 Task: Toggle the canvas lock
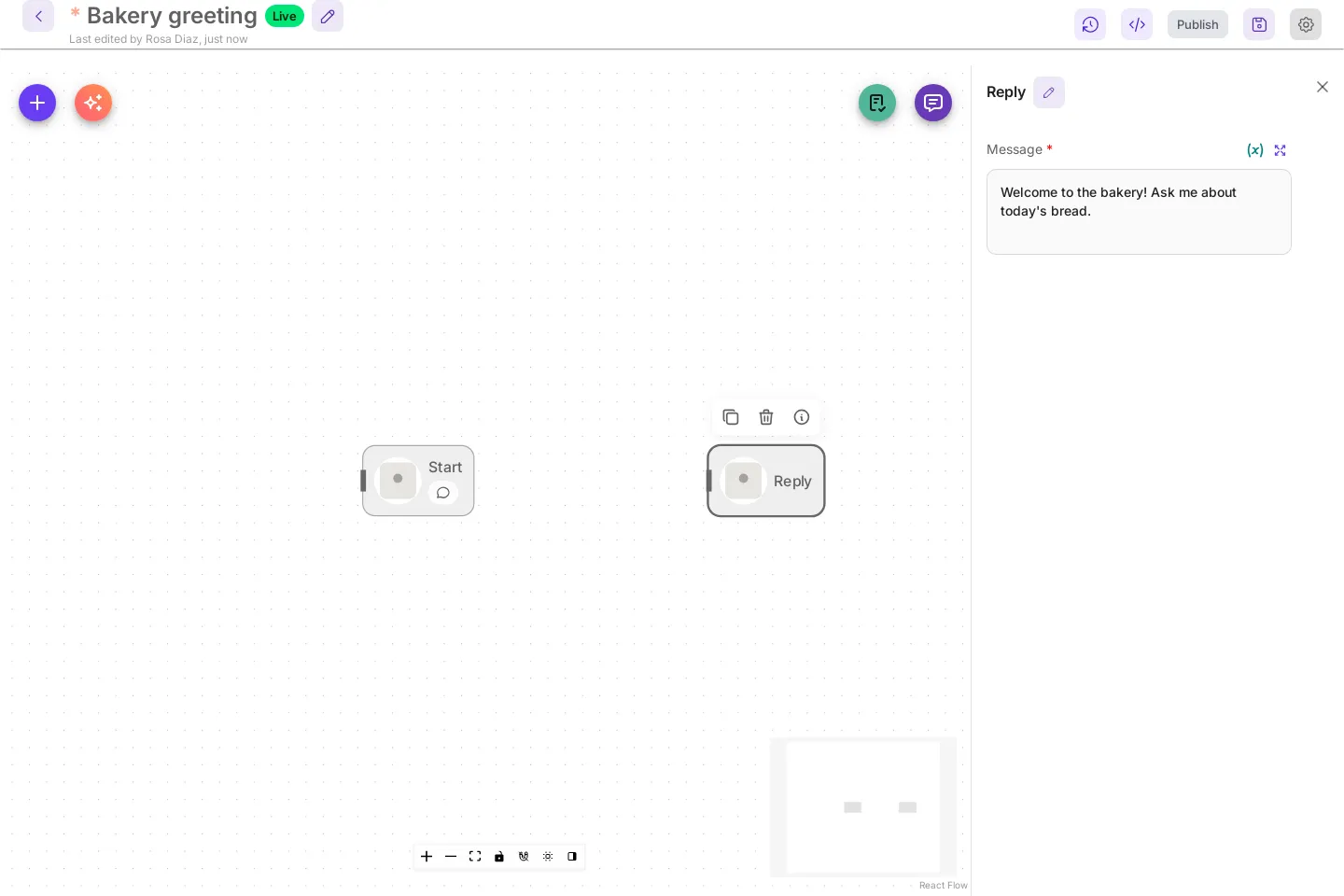(x=499, y=857)
